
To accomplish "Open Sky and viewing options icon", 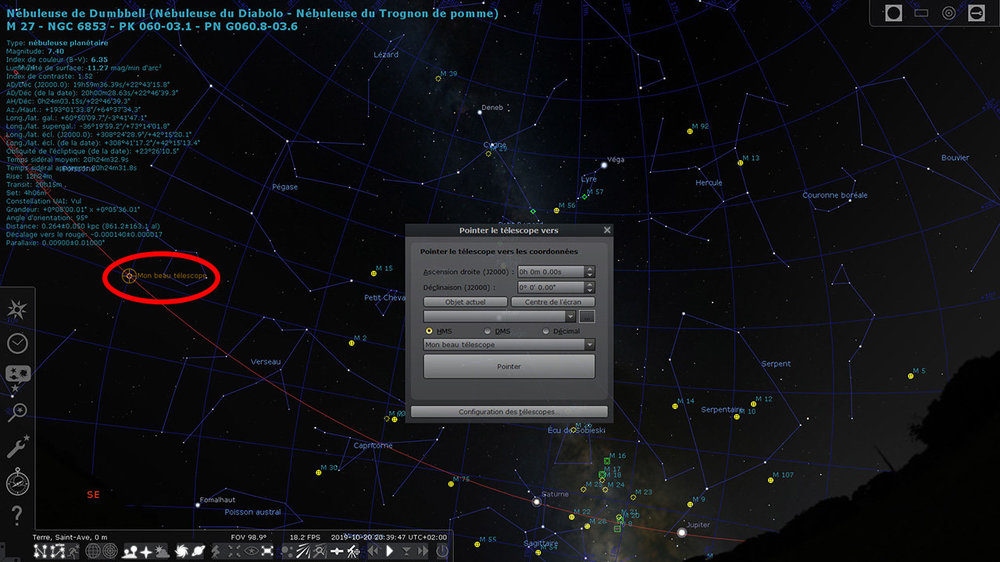I will point(17,376).
